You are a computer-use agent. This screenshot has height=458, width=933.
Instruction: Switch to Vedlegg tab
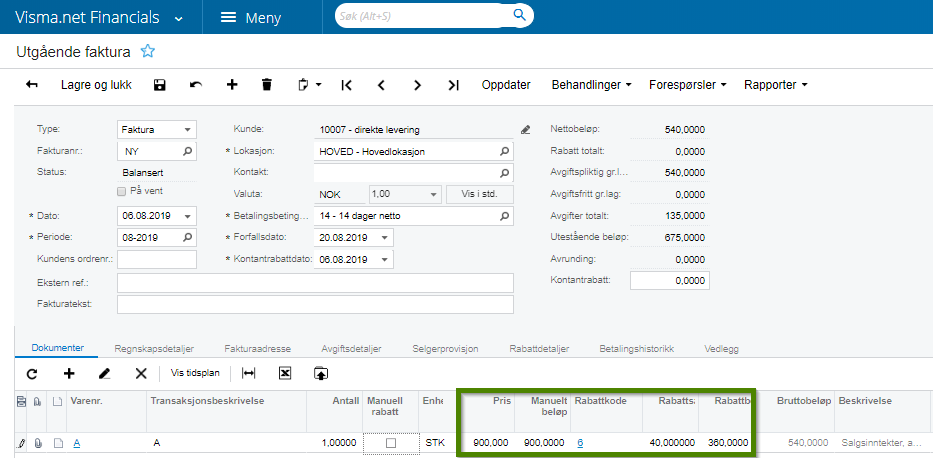[721, 349]
